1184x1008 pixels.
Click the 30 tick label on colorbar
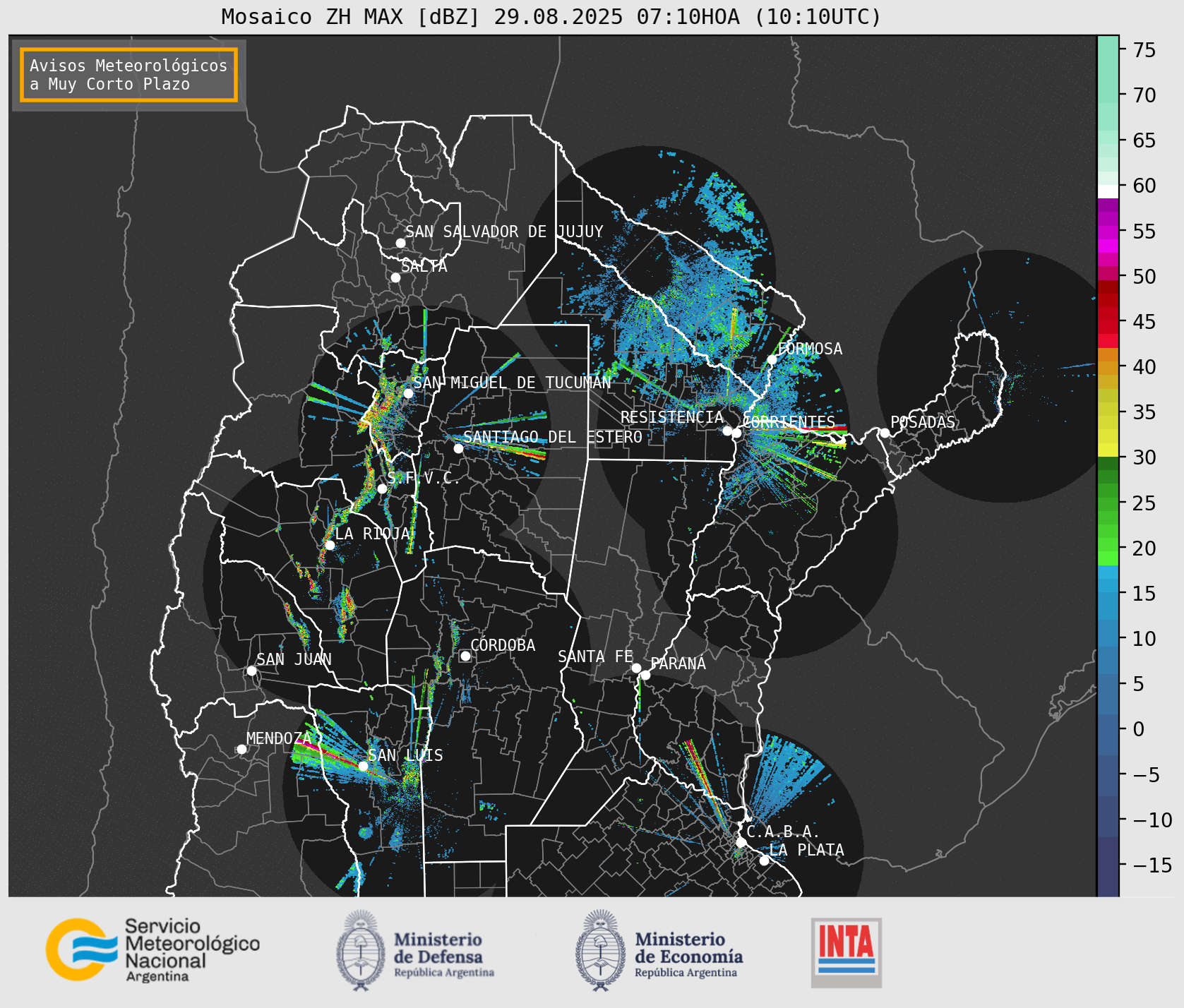tap(1144, 457)
